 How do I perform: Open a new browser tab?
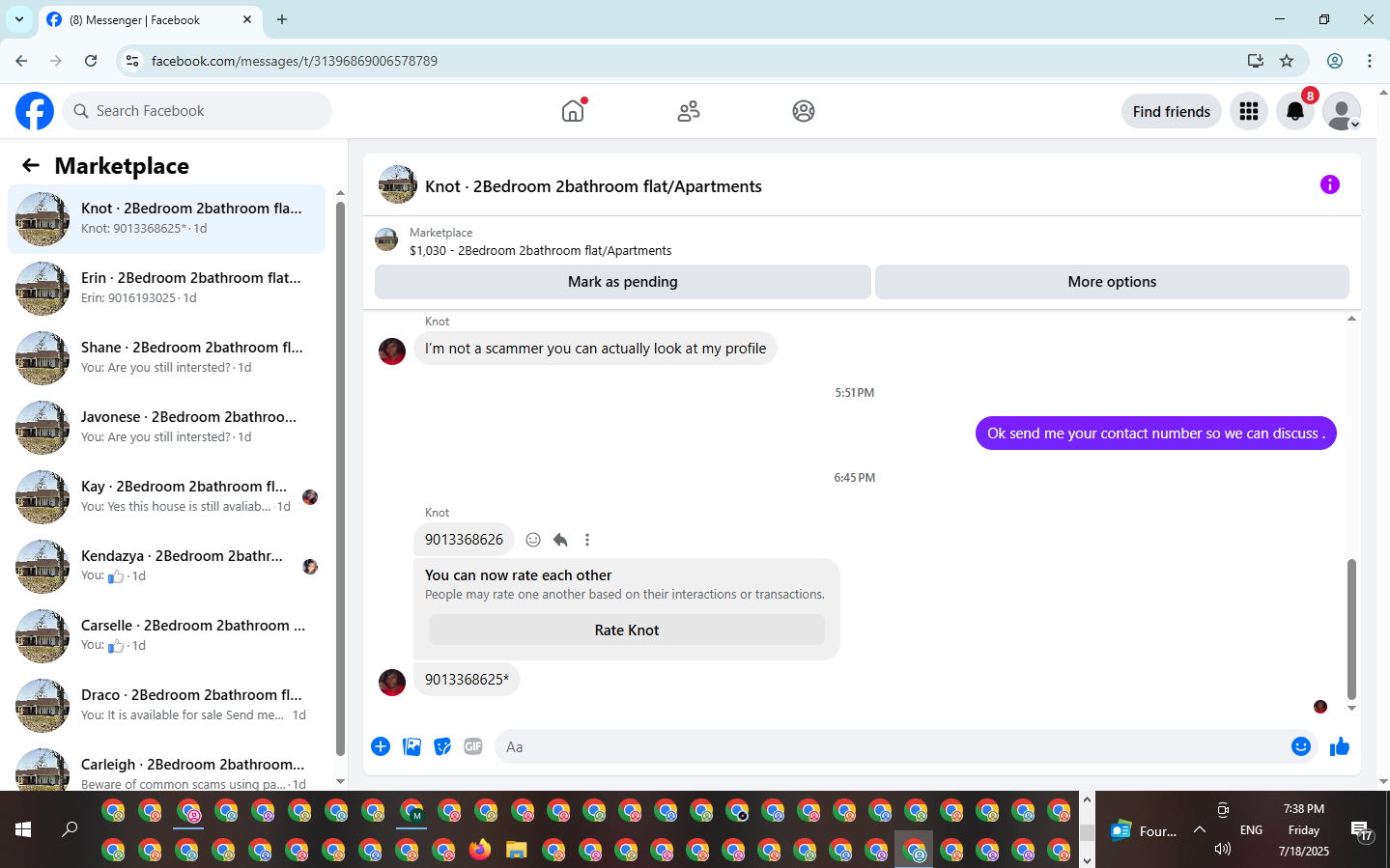282,19
